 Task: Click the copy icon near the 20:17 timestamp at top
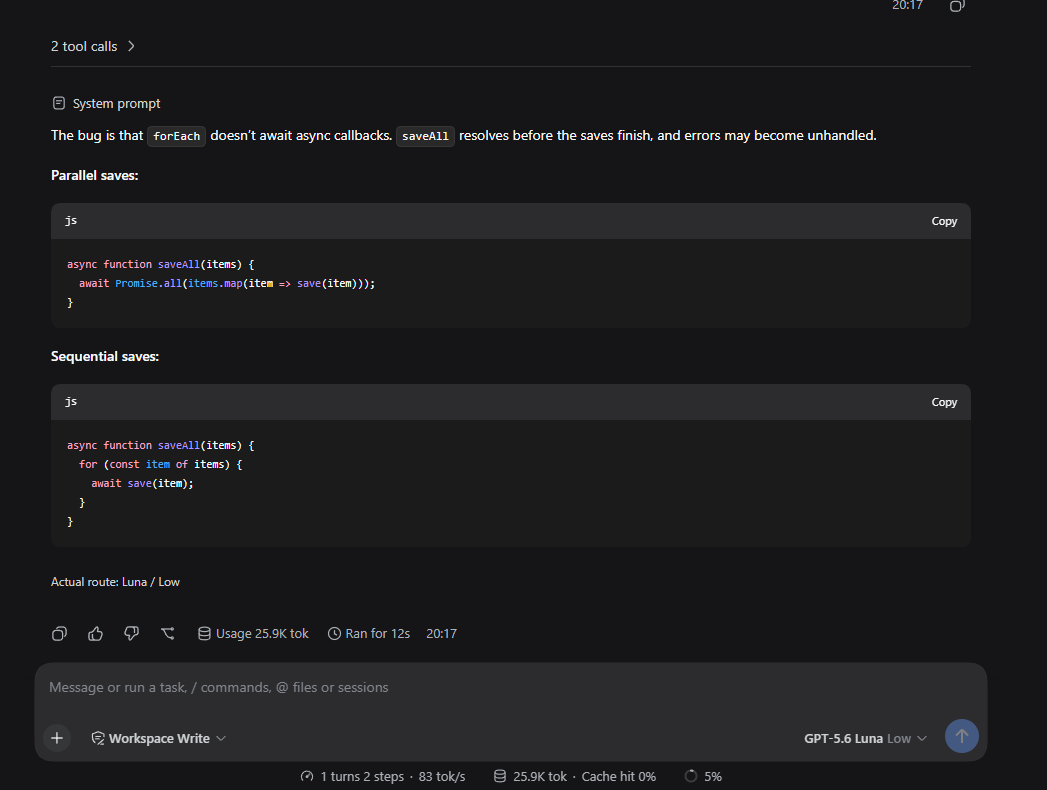pyautogui.click(x=957, y=6)
